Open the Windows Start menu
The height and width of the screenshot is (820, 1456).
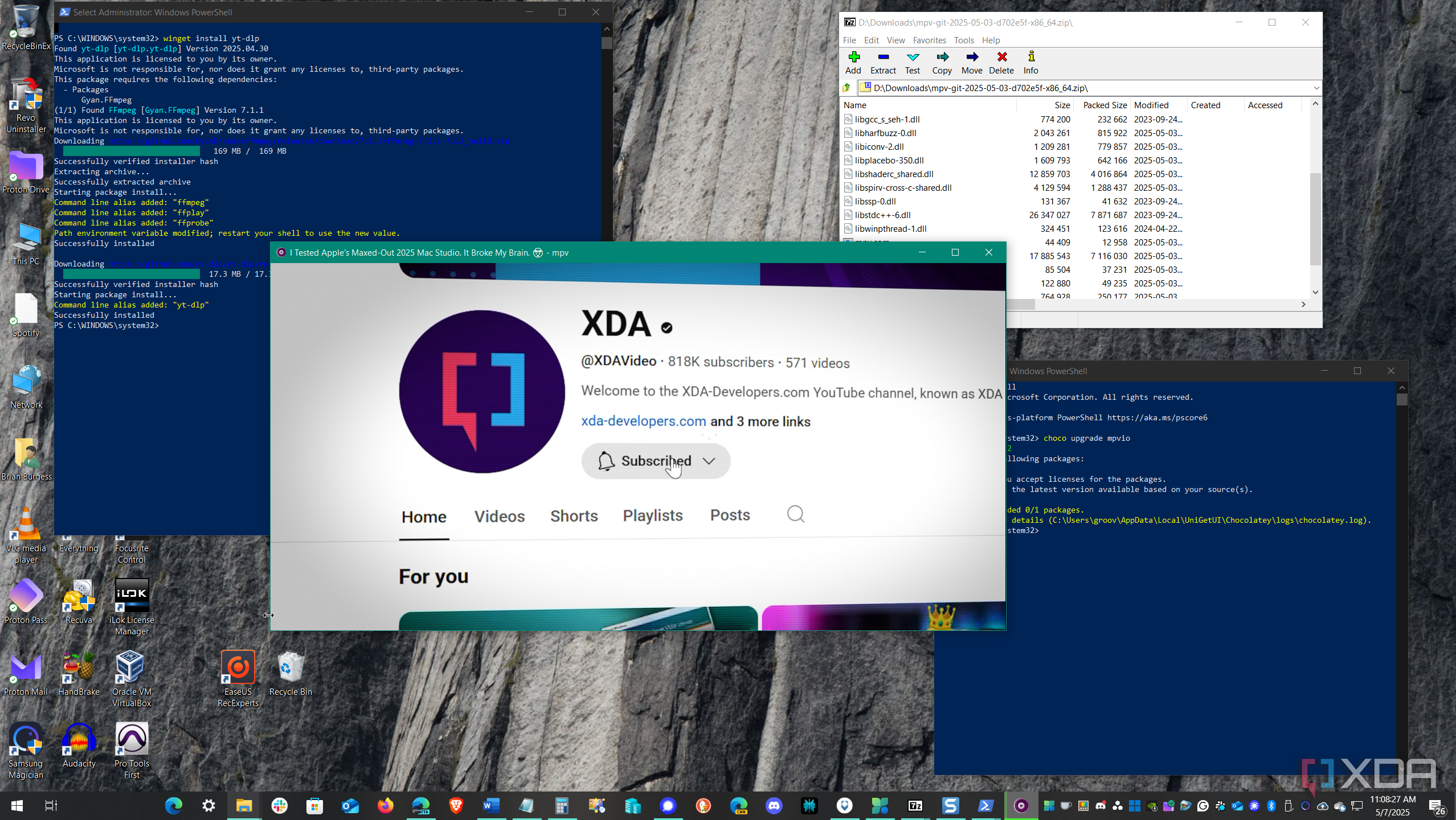(x=17, y=805)
